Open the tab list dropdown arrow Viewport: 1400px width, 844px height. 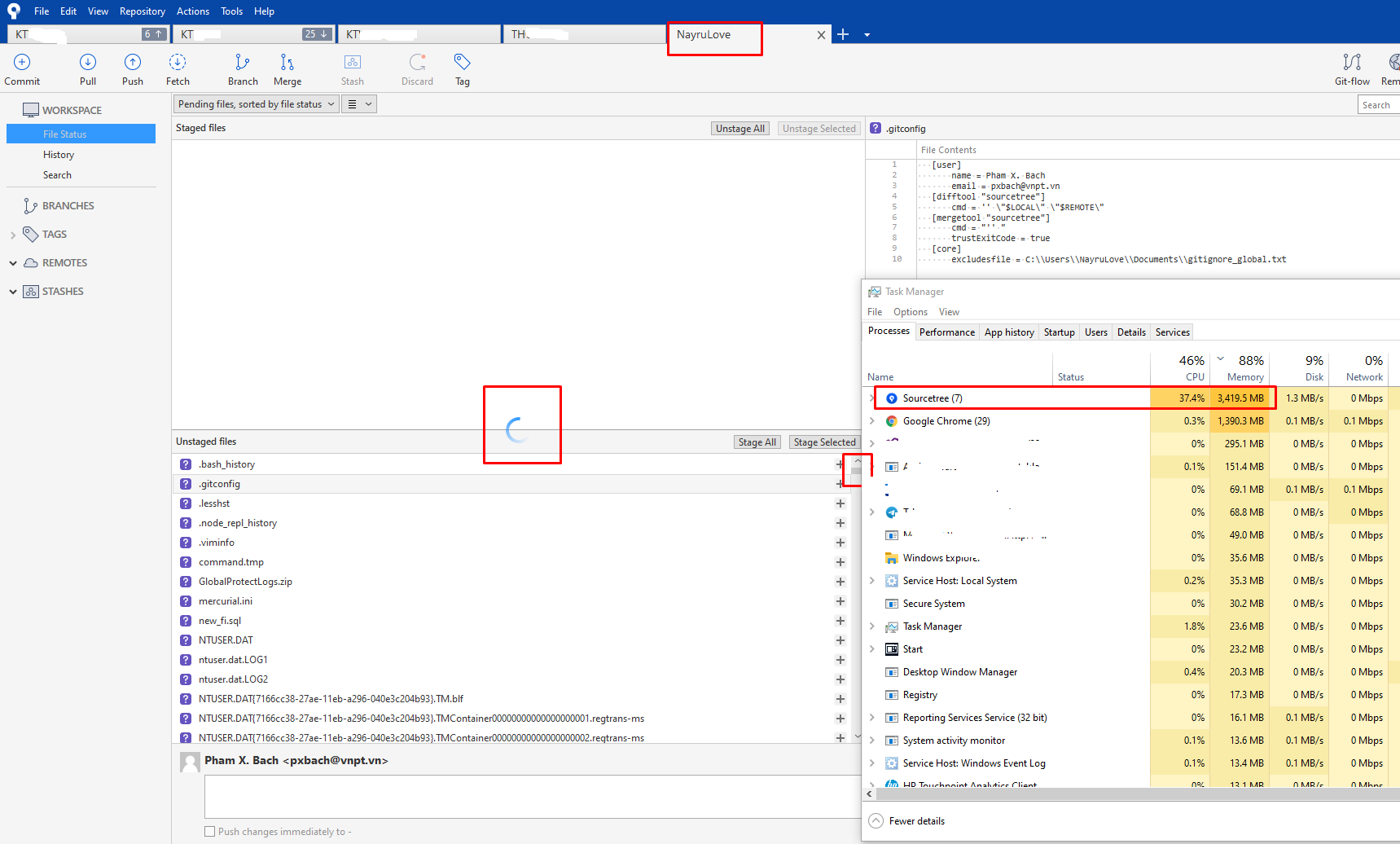(x=867, y=35)
